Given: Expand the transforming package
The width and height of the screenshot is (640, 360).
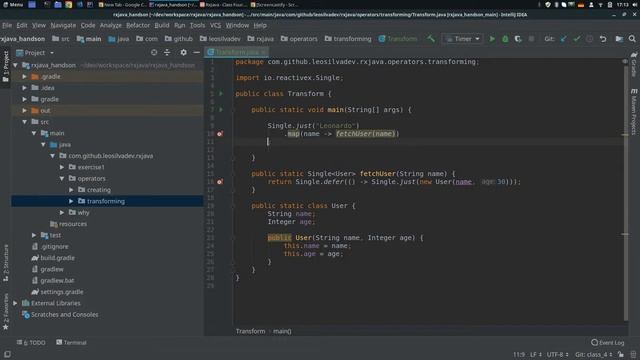Looking at the screenshot, I should [71, 201].
